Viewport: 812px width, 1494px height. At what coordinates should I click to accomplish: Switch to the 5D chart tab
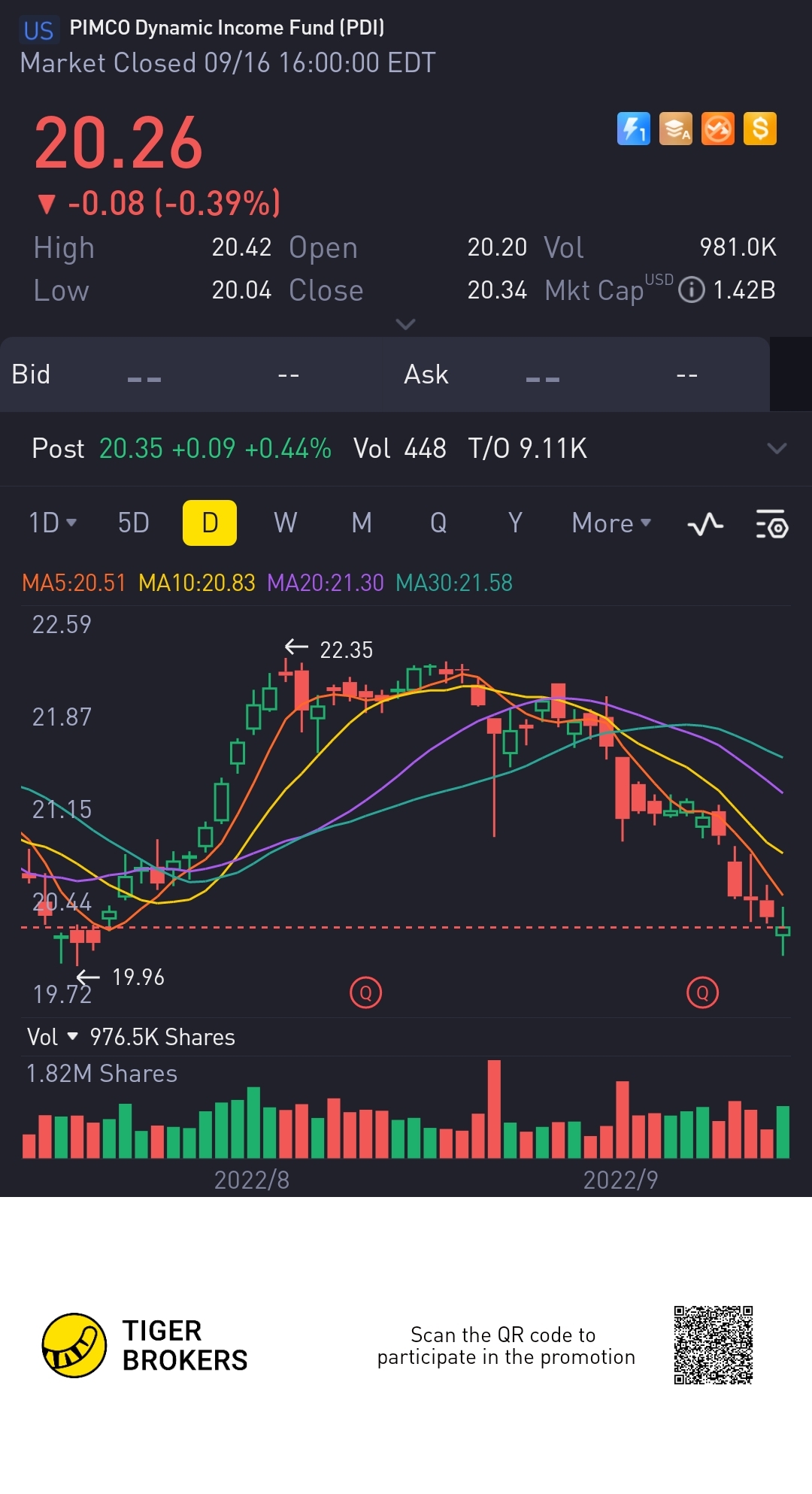pyautogui.click(x=134, y=523)
